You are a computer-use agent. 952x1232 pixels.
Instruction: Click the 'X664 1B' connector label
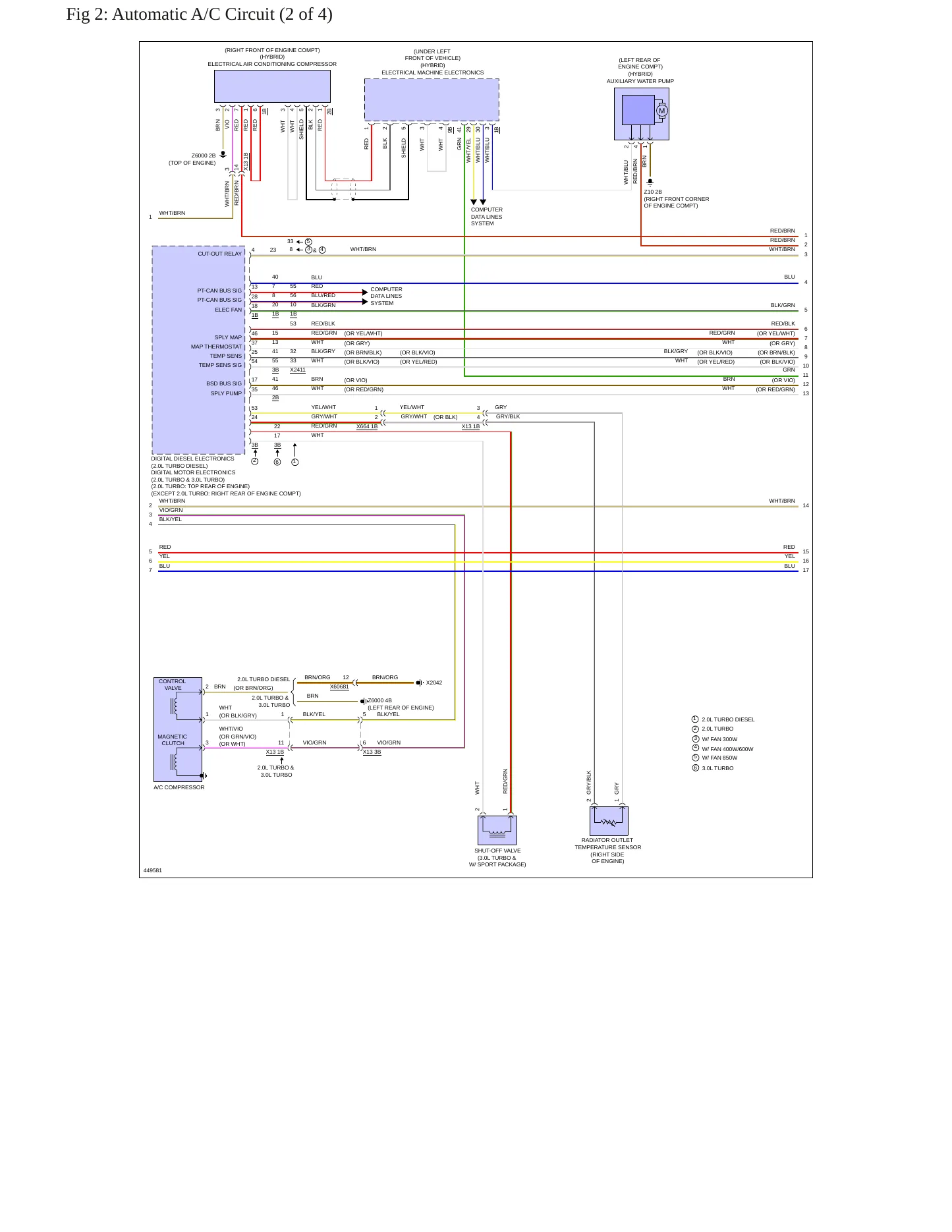pos(367,427)
